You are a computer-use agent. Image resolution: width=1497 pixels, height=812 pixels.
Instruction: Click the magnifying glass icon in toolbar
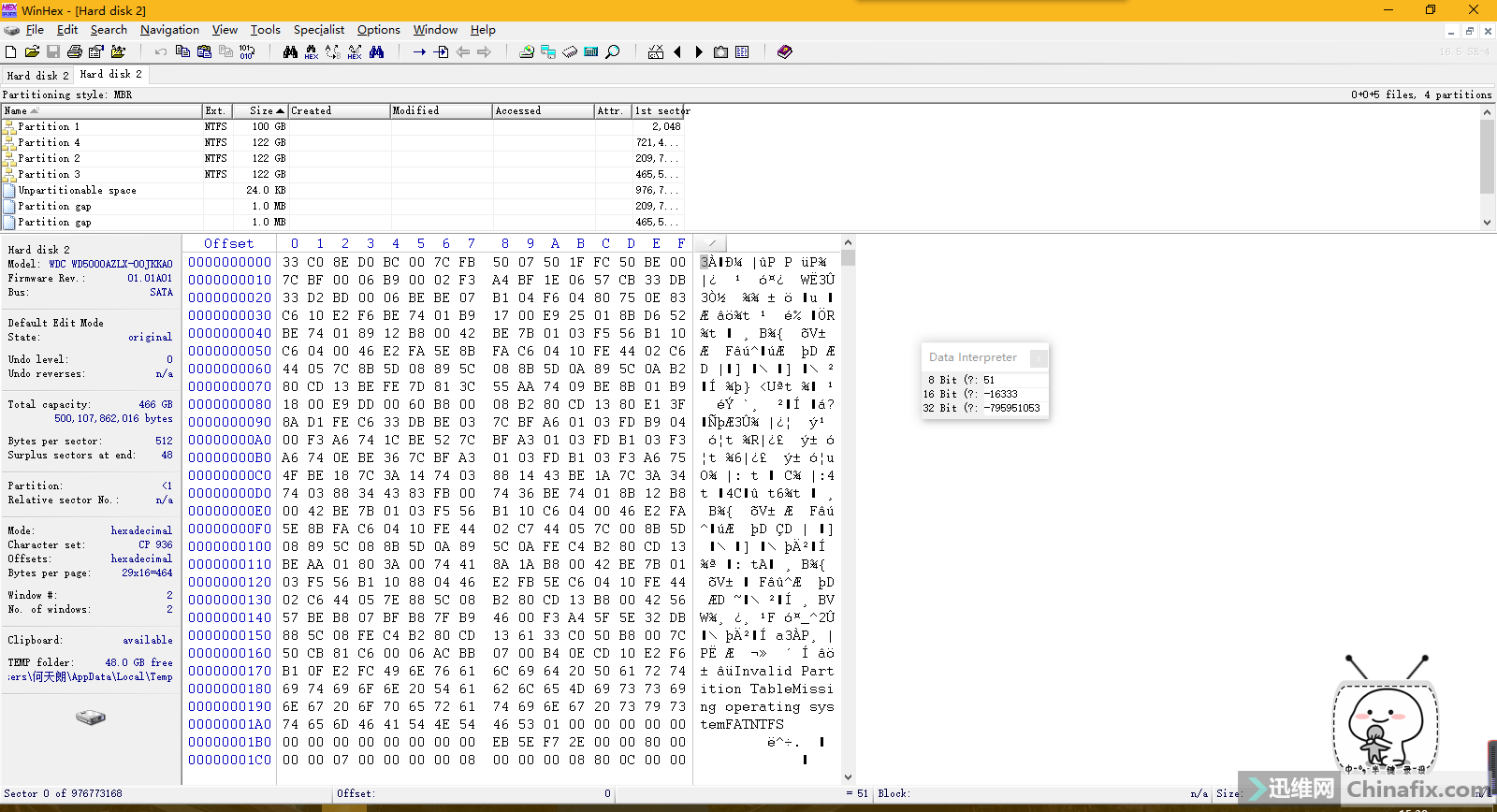(x=613, y=52)
